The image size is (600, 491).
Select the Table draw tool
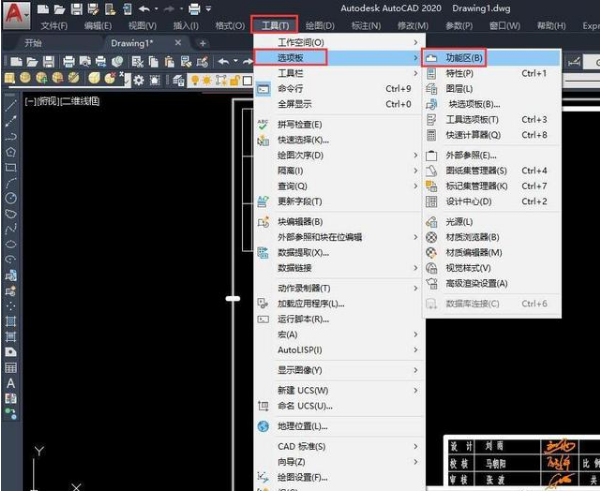11,368
